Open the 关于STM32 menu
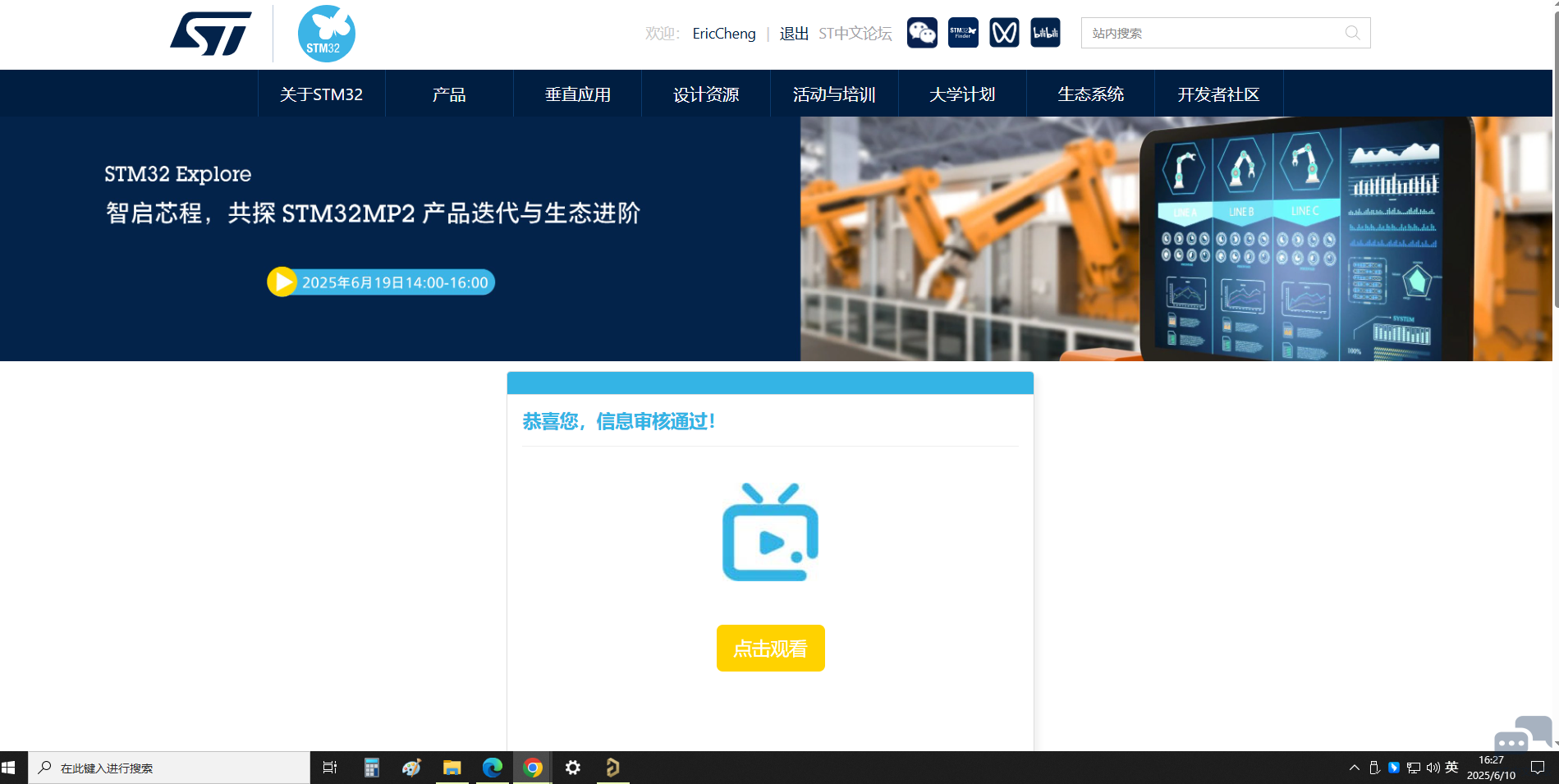 point(321,94)
